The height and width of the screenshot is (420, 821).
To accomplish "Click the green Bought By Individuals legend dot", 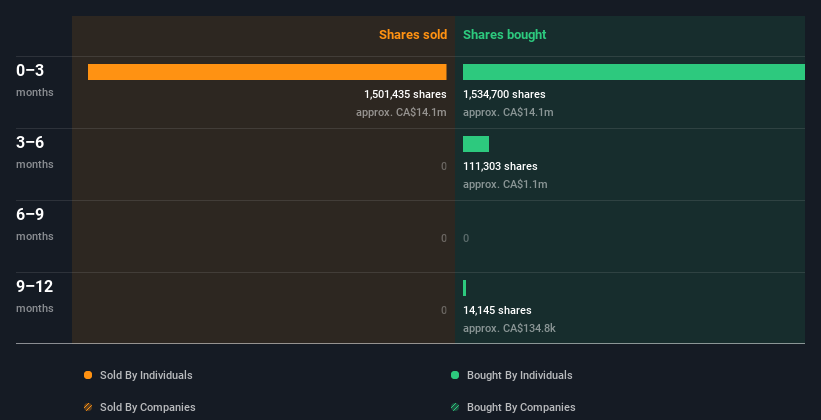I will 455,375.
